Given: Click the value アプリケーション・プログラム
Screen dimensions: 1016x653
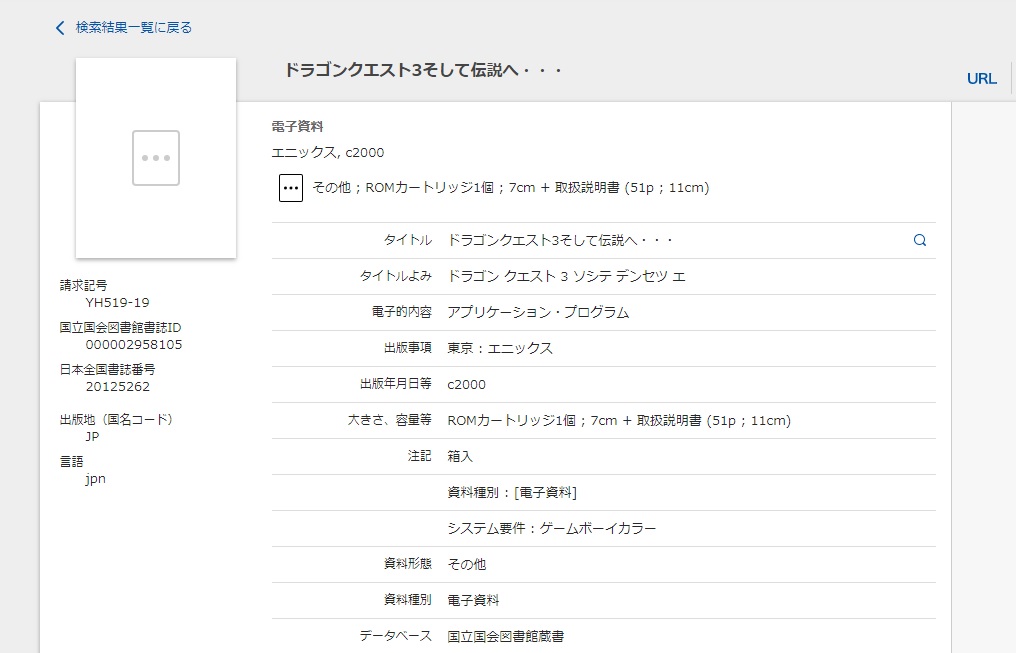Looking at the screenshot, I should [538, 312].
